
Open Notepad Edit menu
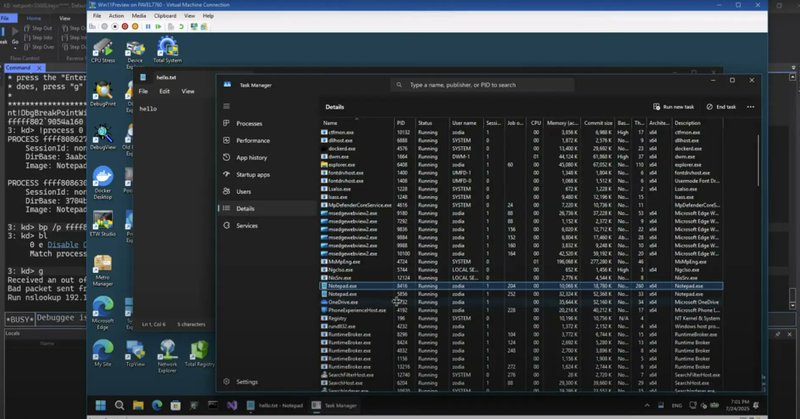pos(164,91)
